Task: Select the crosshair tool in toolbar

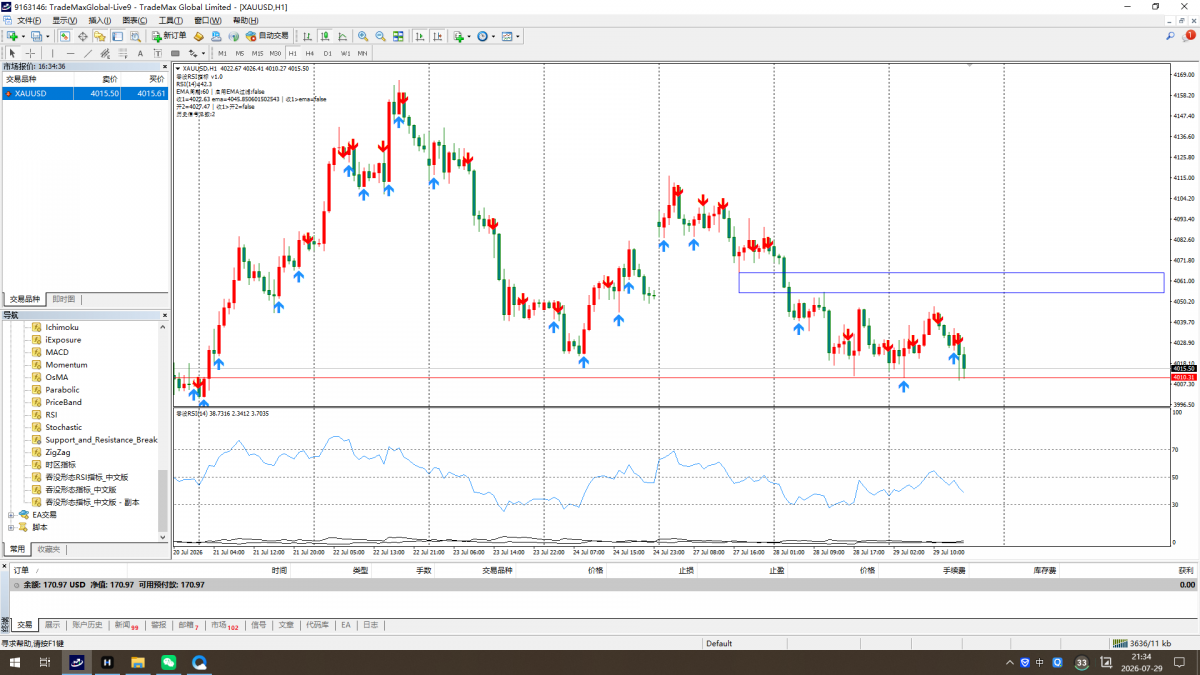Action: [30, 53]
